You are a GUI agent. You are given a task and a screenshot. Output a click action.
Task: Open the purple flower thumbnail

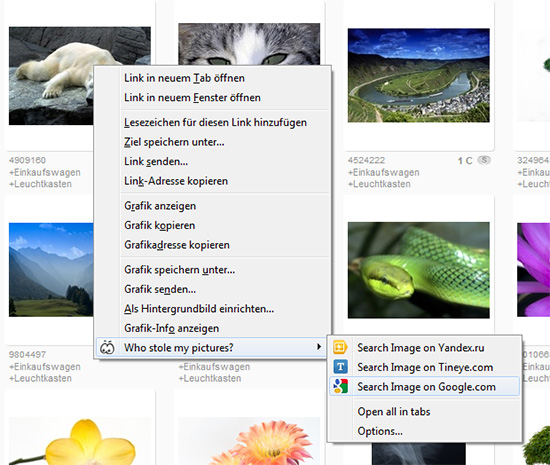534,270
